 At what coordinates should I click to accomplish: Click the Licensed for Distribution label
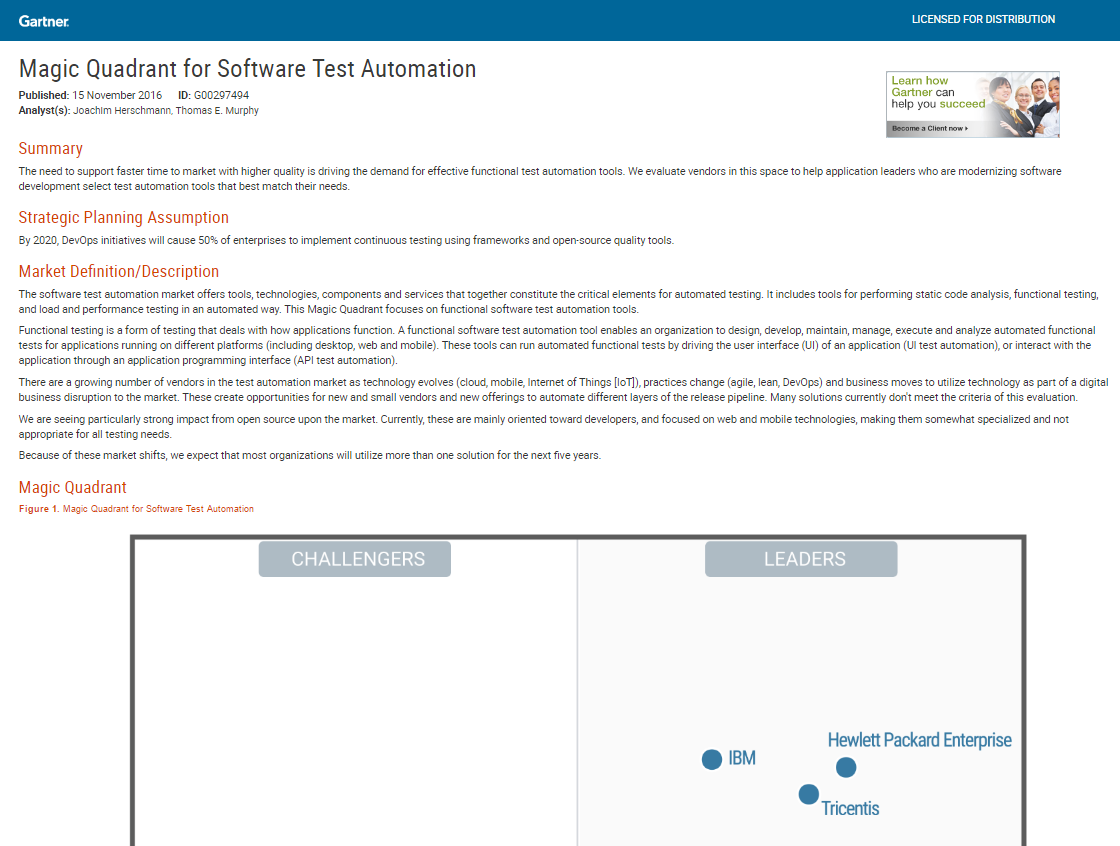(983, 19)
